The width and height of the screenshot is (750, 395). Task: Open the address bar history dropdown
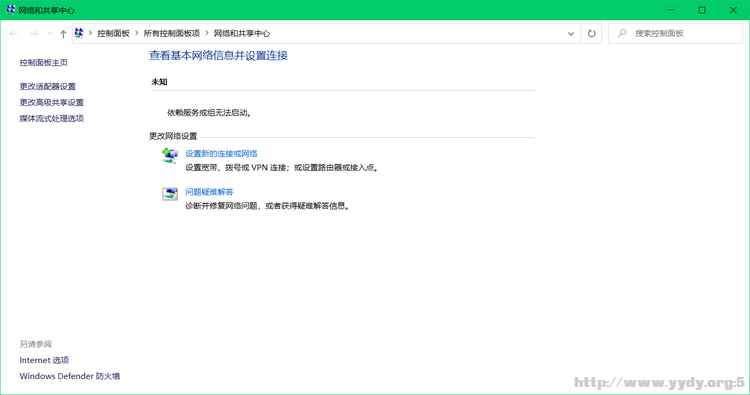pos(571,33)
